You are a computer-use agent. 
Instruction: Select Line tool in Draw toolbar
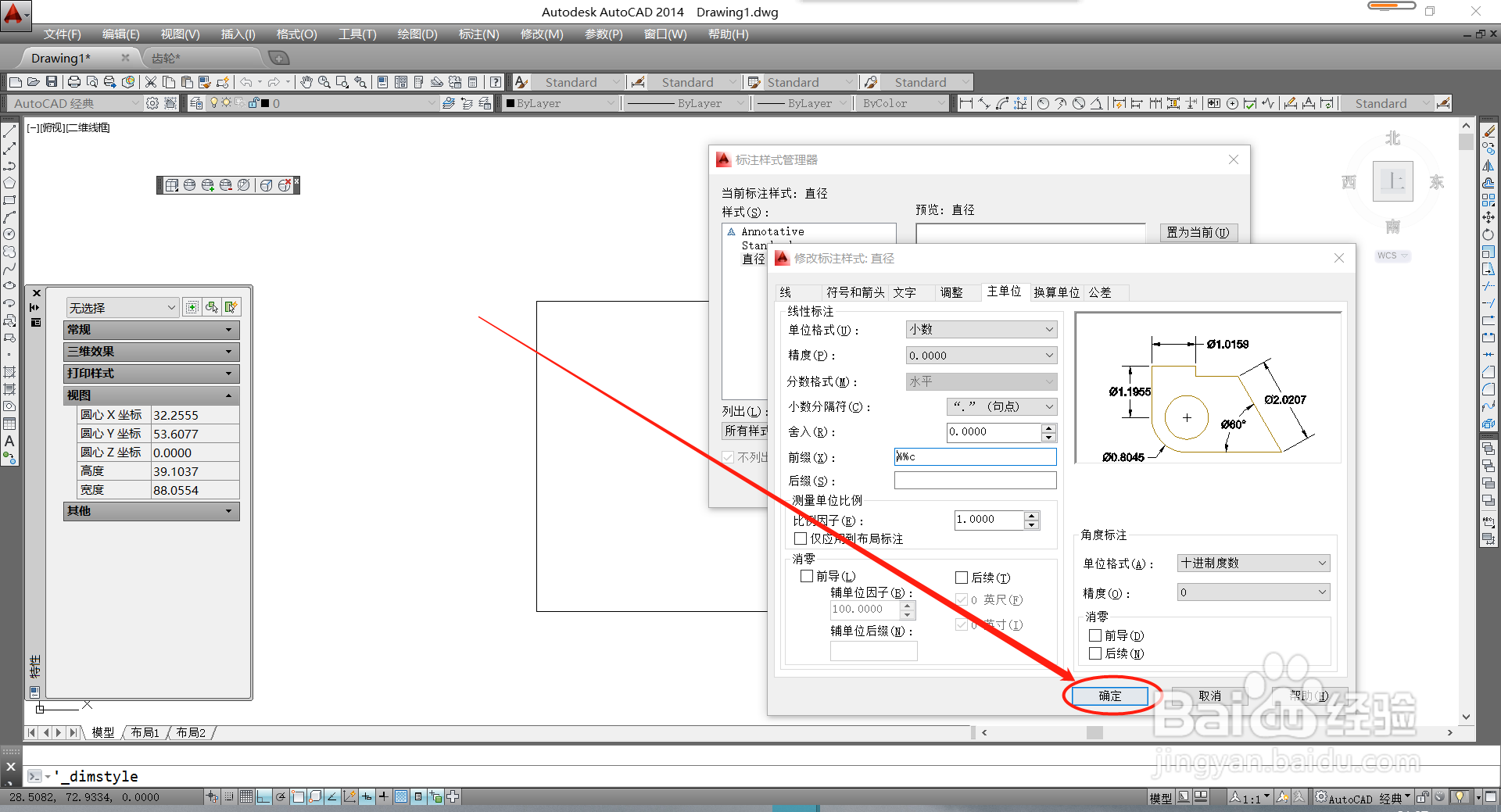[x=9, y=131]
